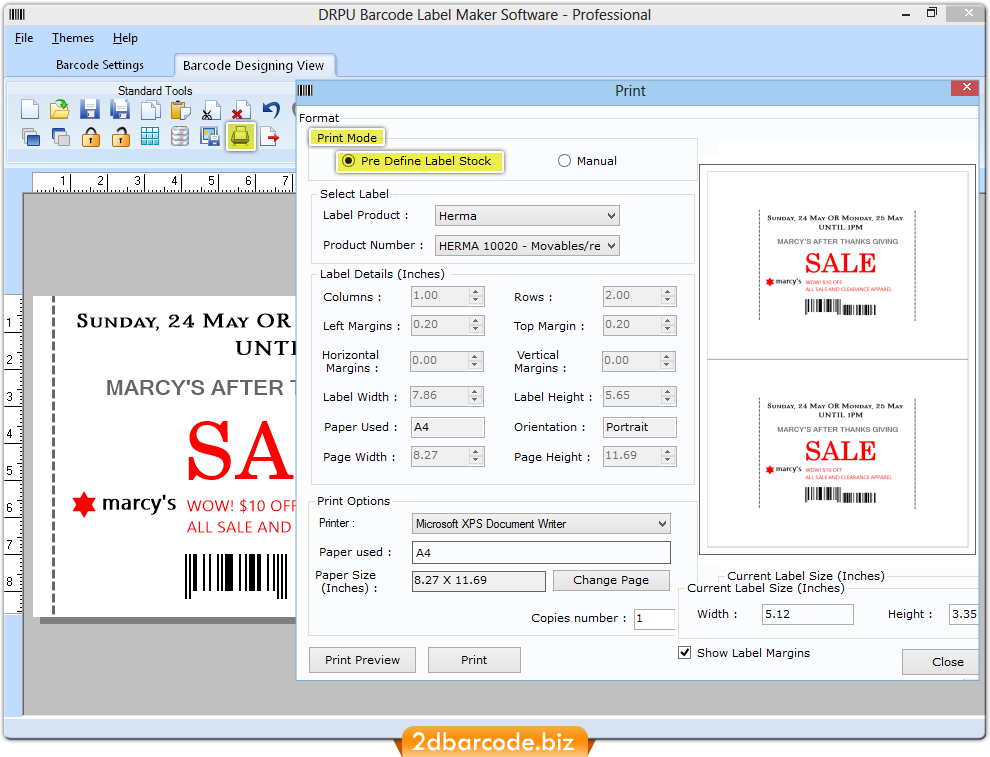The image size is (990, 757).
Task: Click the Save All double-floppy icon
Action: [x=120, y=110]
